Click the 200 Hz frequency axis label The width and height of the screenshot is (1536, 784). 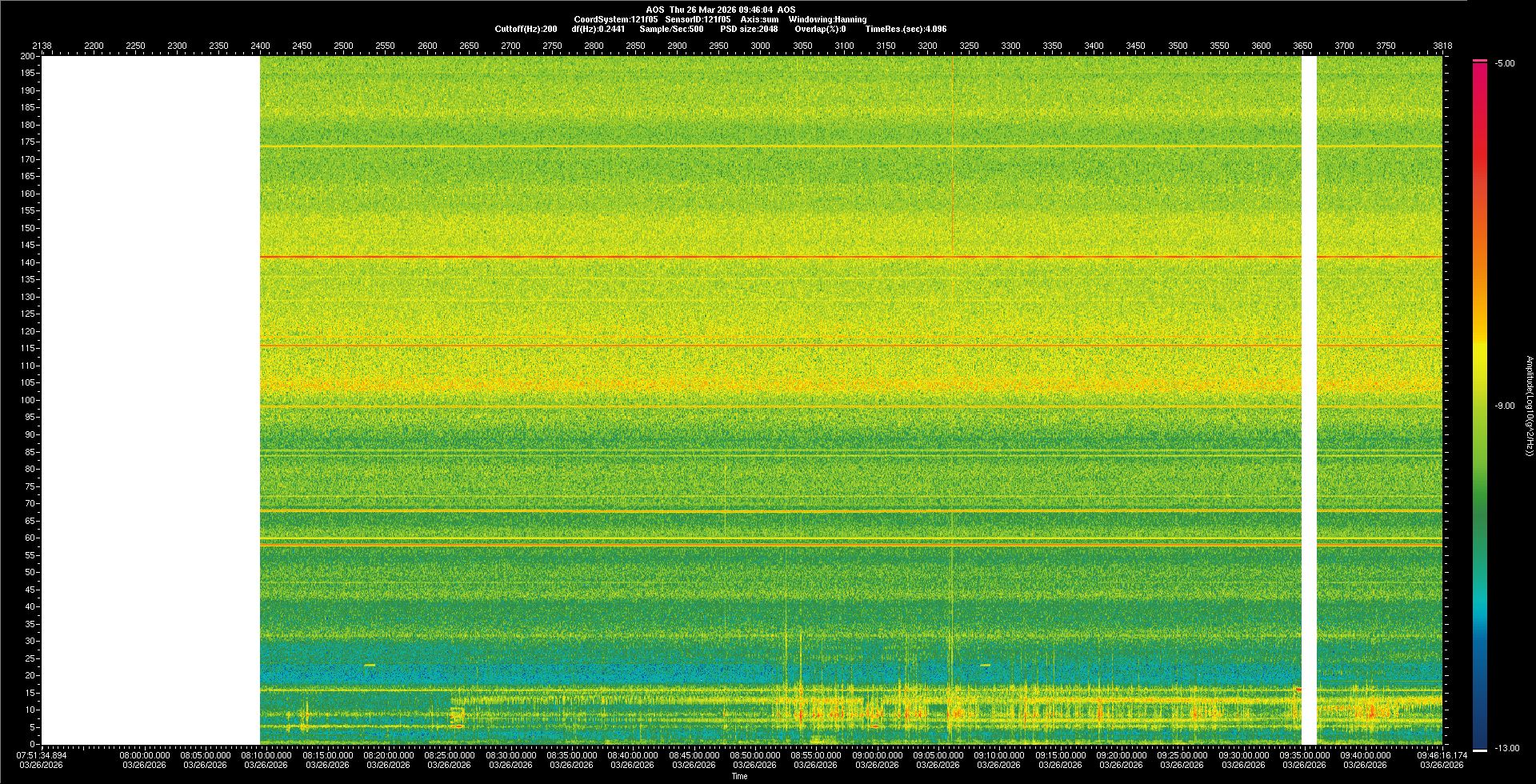point(27,56)
